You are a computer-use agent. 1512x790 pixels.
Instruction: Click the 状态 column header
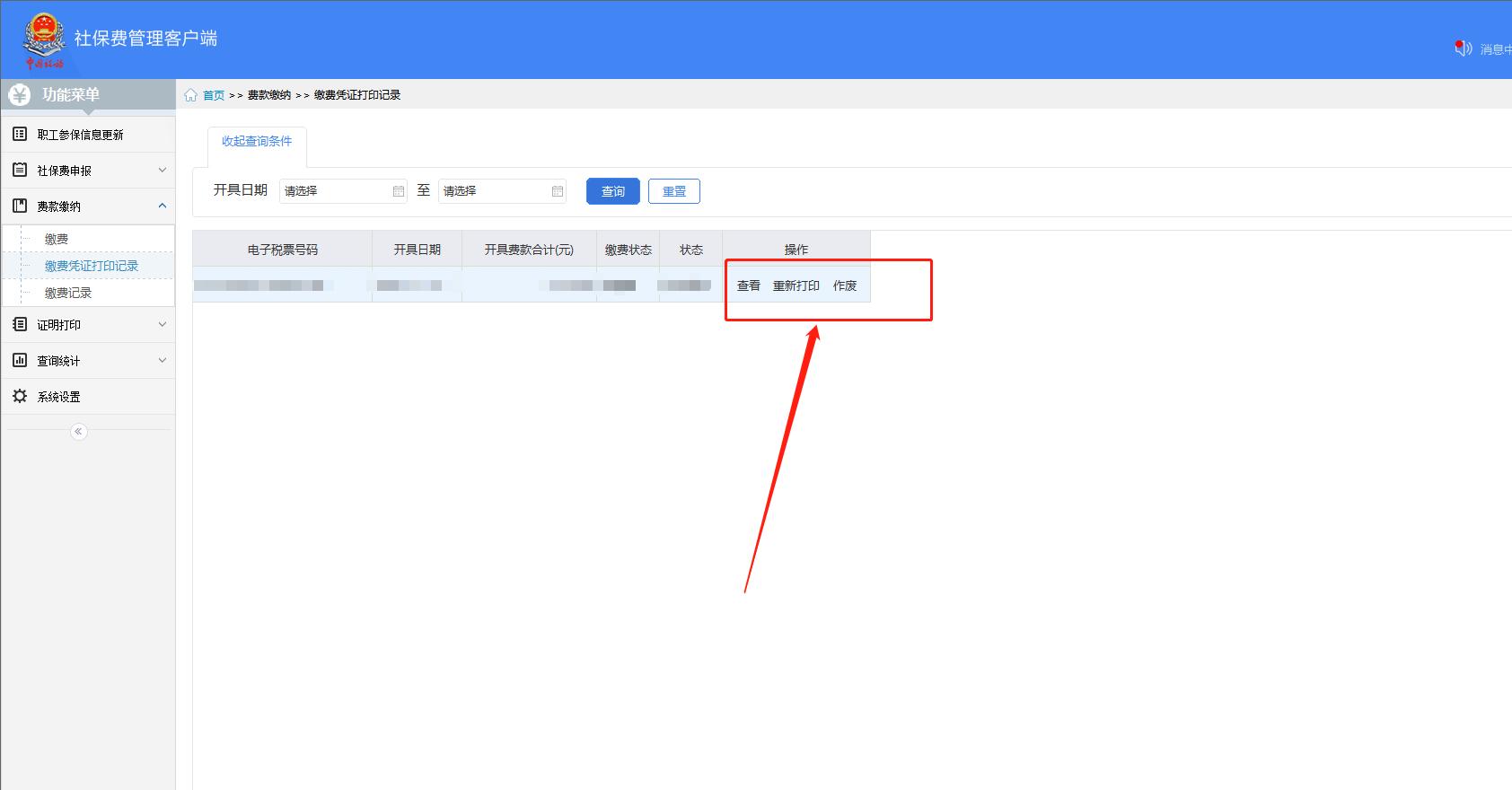(691, 250)
